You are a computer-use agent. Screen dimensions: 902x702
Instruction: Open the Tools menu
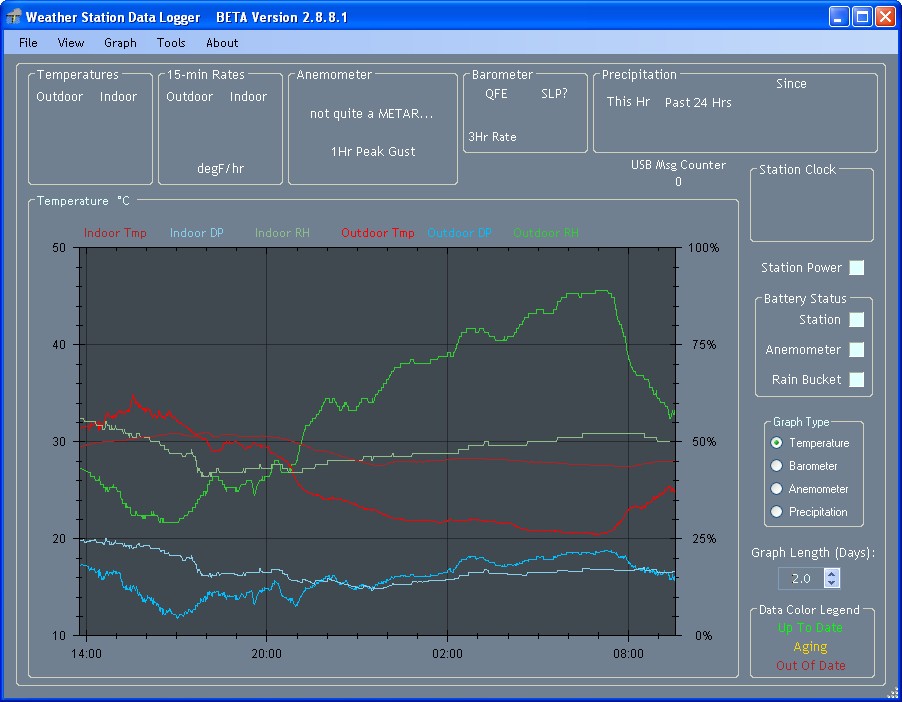click(171, 43)
